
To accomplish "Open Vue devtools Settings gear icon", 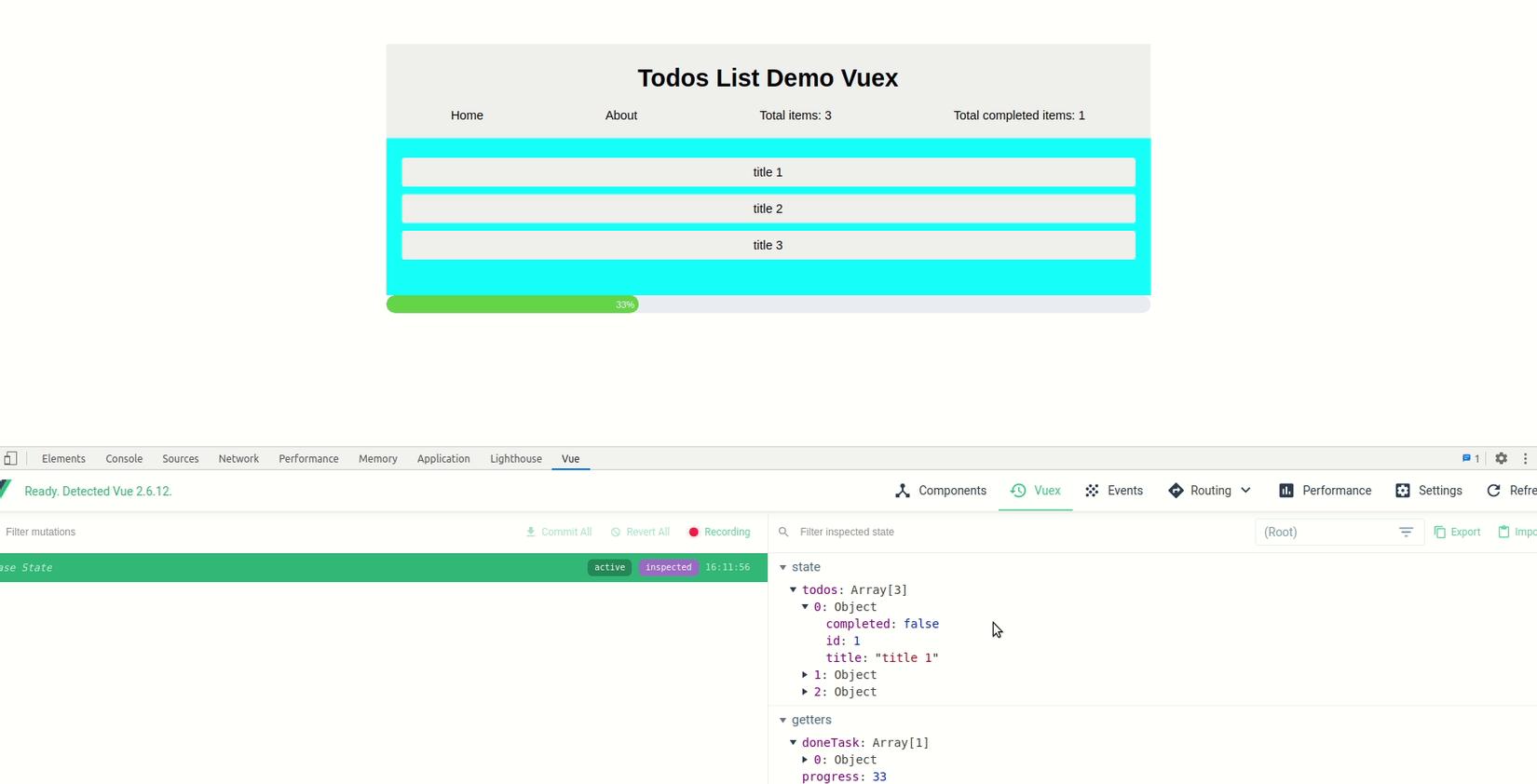I will pos(1403,491).
